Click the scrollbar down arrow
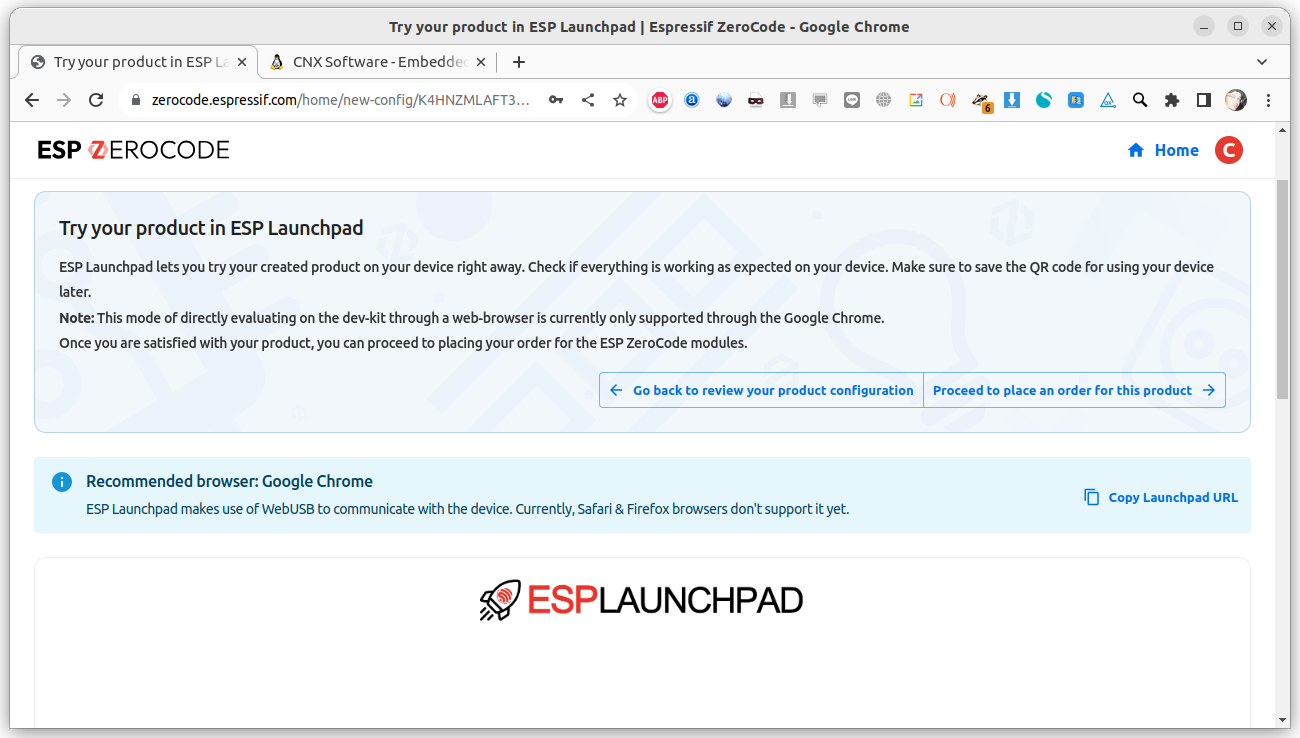This screenshot has height=738, width=1300. tap(1283, 719)
